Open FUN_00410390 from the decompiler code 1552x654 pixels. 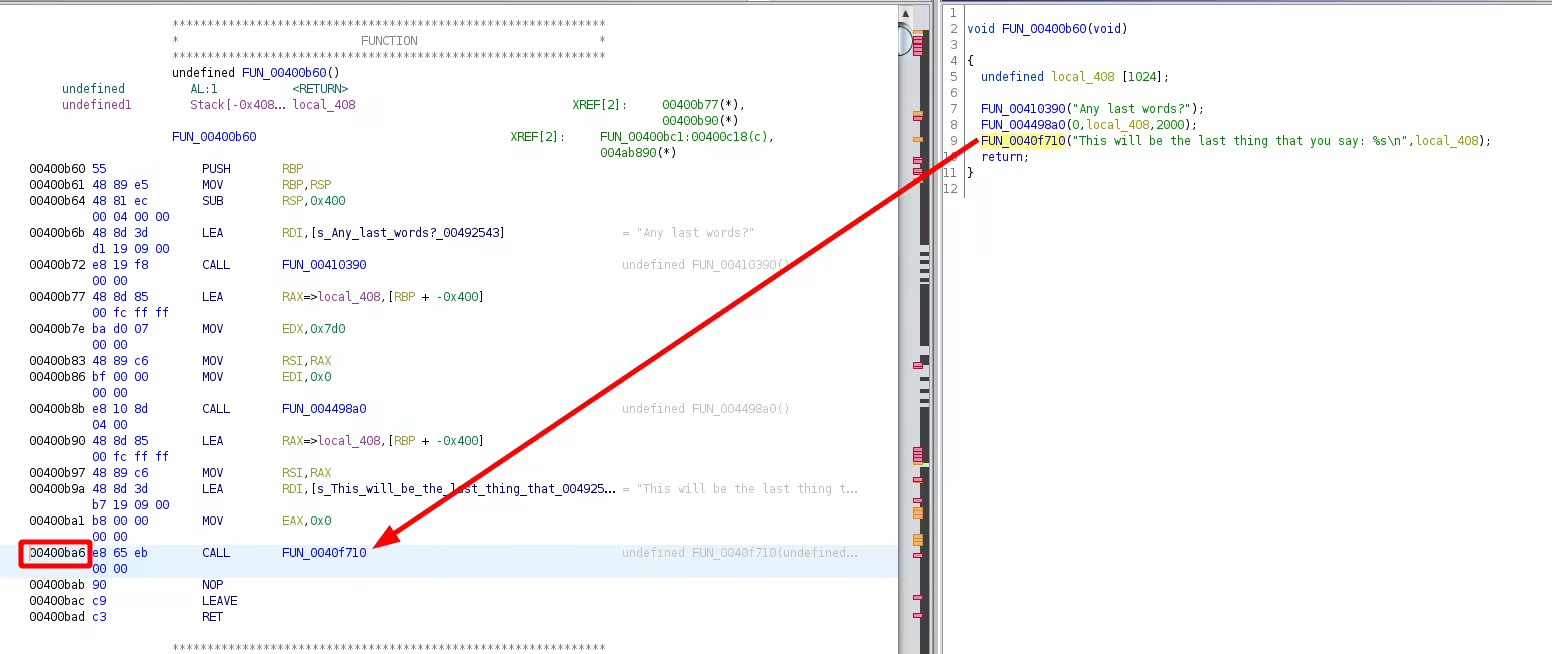coord(1023,109)
